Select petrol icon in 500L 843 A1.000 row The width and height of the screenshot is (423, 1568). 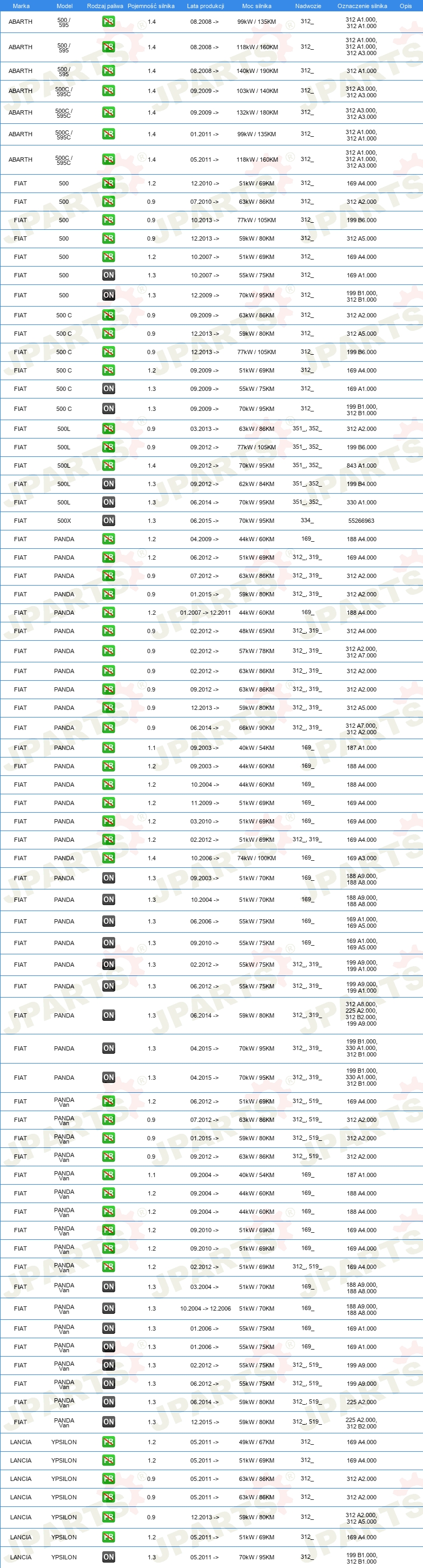[108, 466]
